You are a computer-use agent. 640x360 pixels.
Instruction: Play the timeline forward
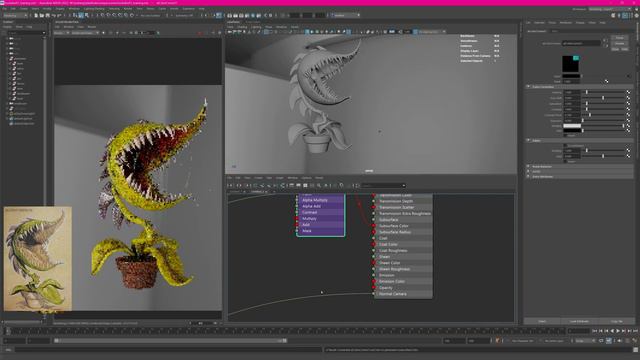click(x=618, y=331)
